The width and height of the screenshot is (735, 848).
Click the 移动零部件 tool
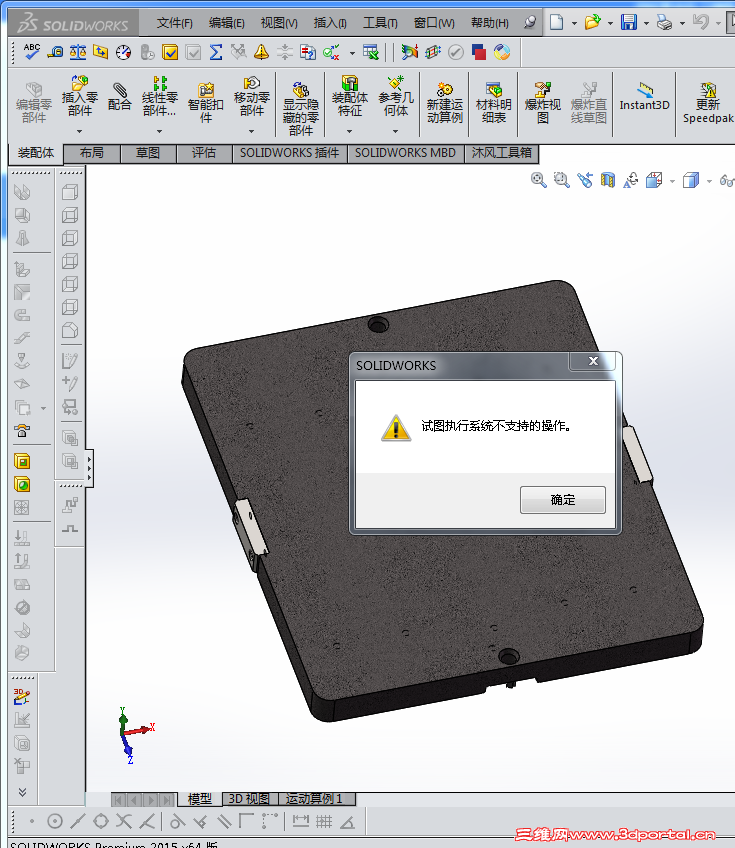[x=251, y=96]
